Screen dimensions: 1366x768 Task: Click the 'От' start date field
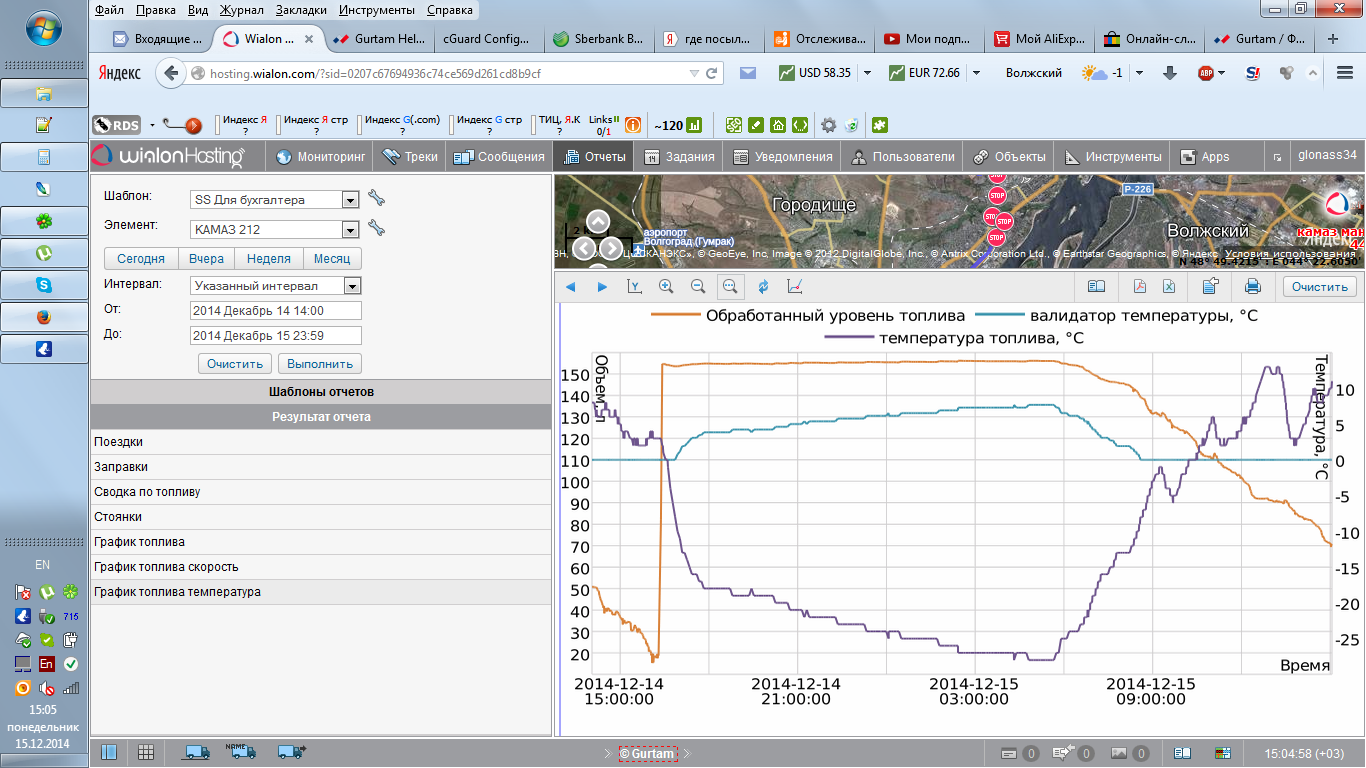click(x=275, y=311)
